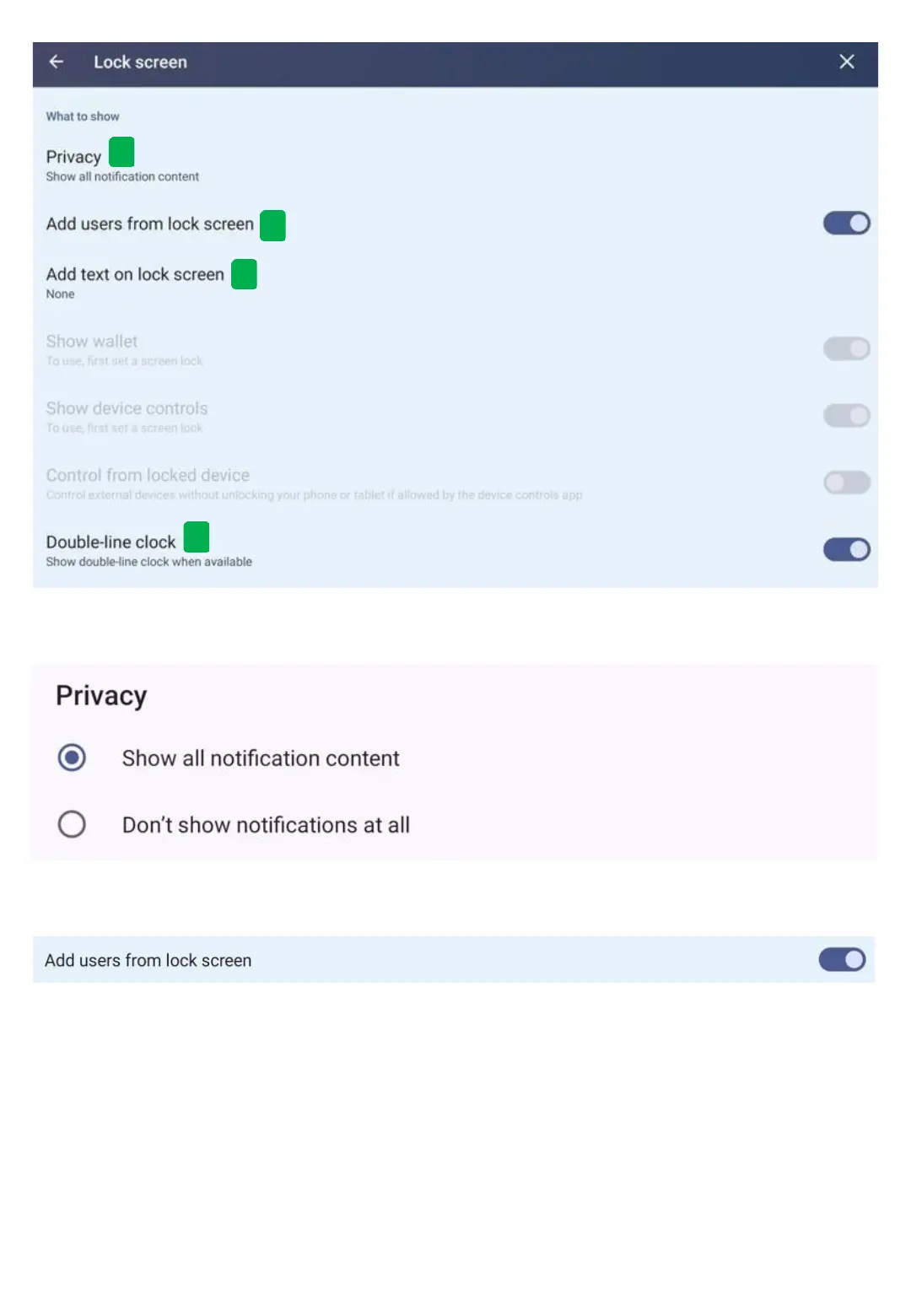Click the Show wallet setting label

coord(92,342)
